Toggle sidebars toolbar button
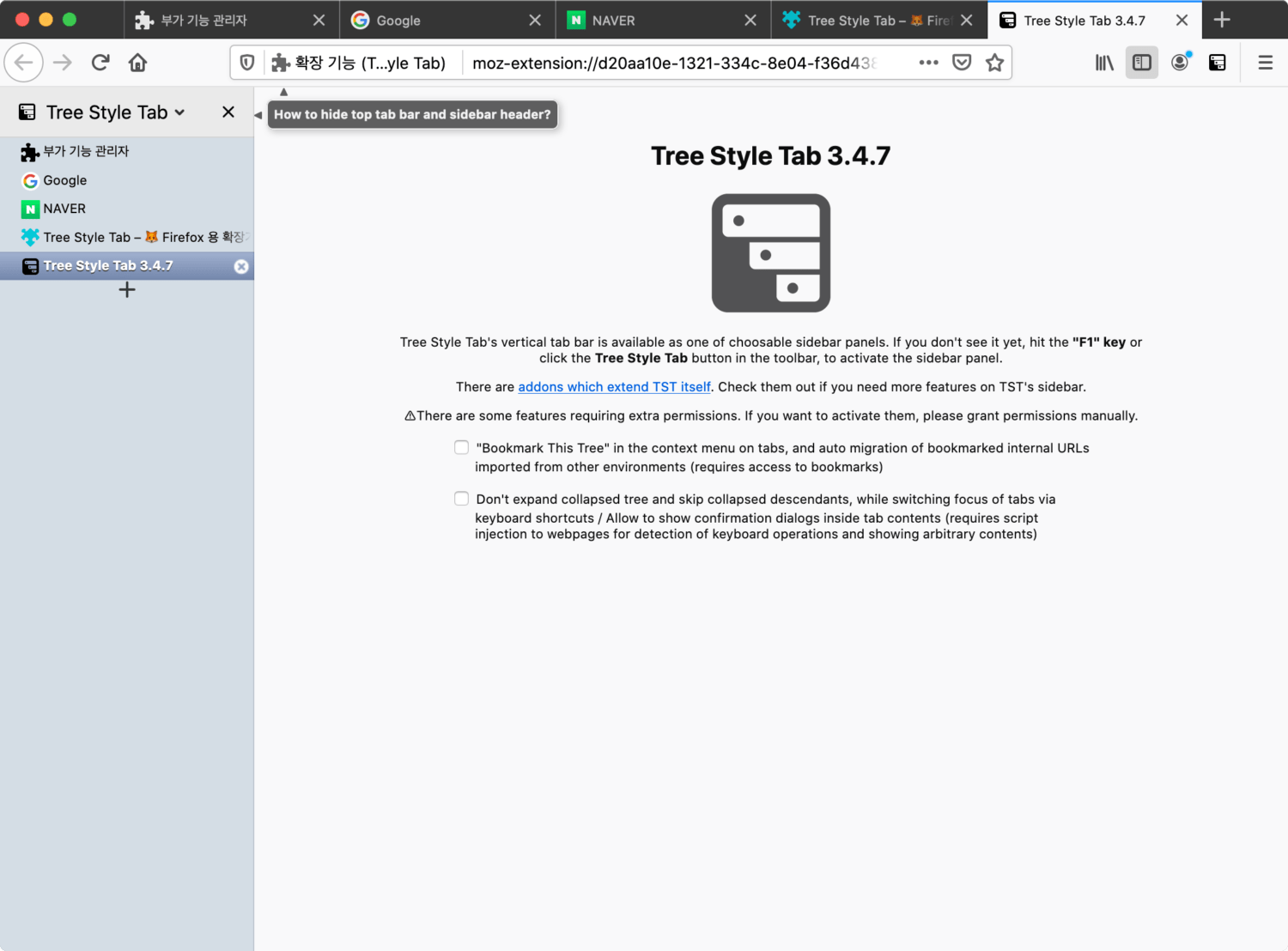This screenshot has width=1288, height=951. (x=1142, y=63)
